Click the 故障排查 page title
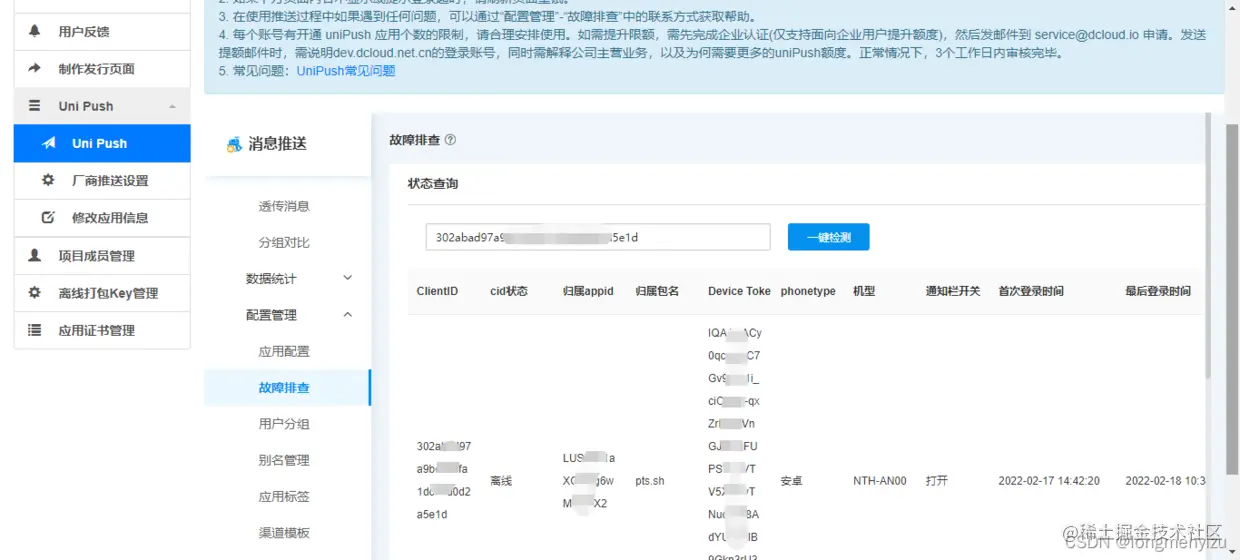 click(x=414, y=140)
